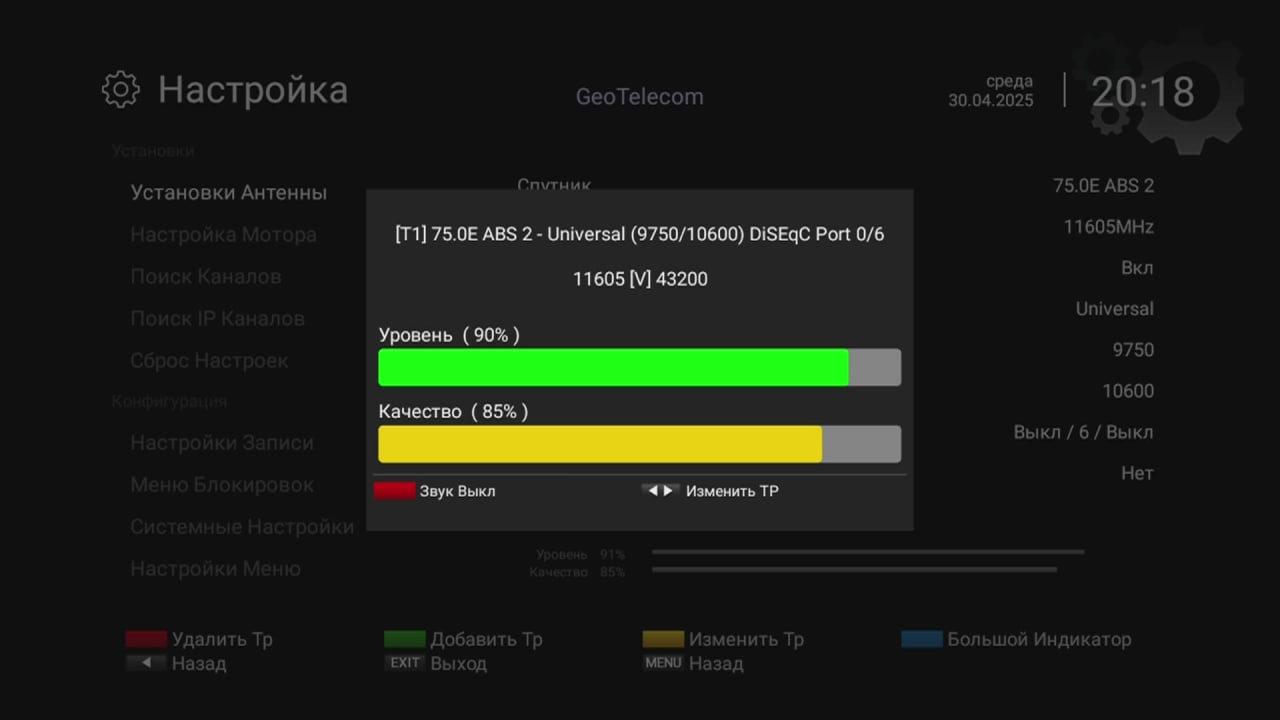Select Поиск Каналов in the sidebar
Image resolution: width=1280 pixels, height=720 pixels.
point(206,277)
